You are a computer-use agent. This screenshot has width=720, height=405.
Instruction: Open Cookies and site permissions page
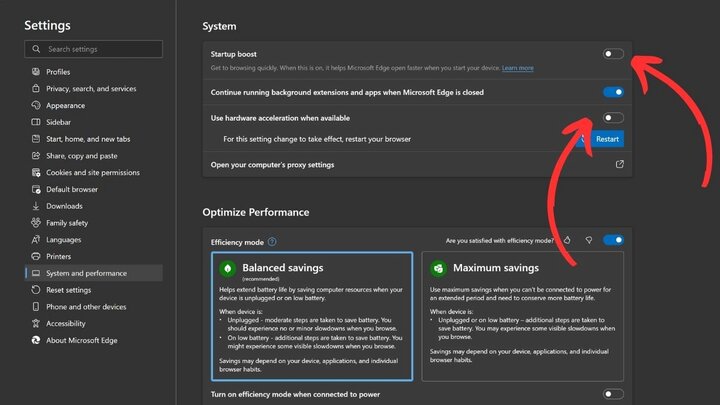(94, 172)
